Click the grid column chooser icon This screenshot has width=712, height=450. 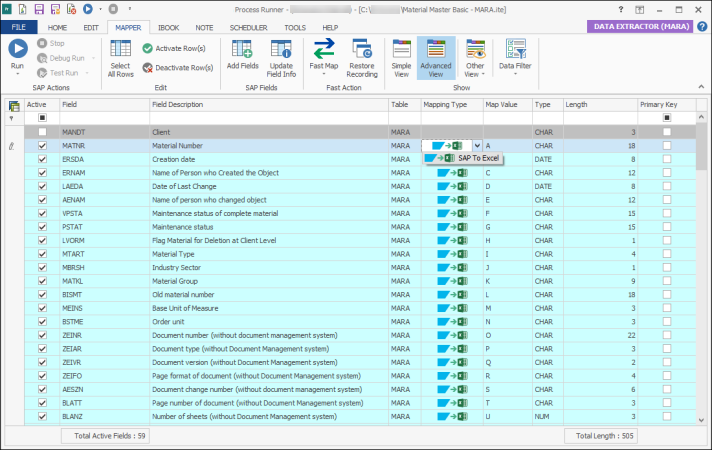[14, 106]
